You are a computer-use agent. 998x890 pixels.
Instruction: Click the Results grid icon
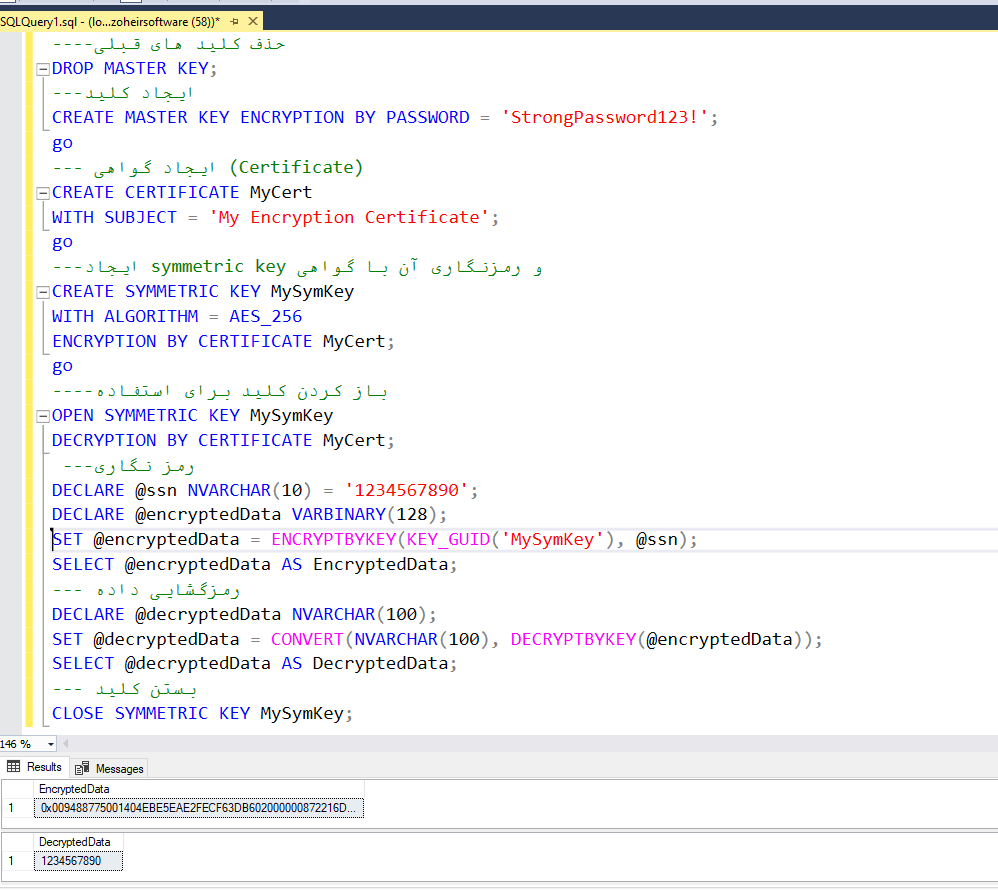tap(13, 767)
